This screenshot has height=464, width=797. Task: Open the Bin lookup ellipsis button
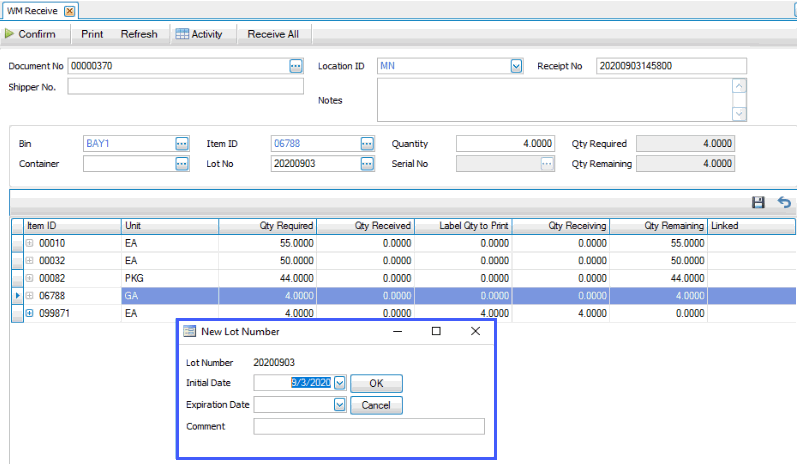[181, 144]
